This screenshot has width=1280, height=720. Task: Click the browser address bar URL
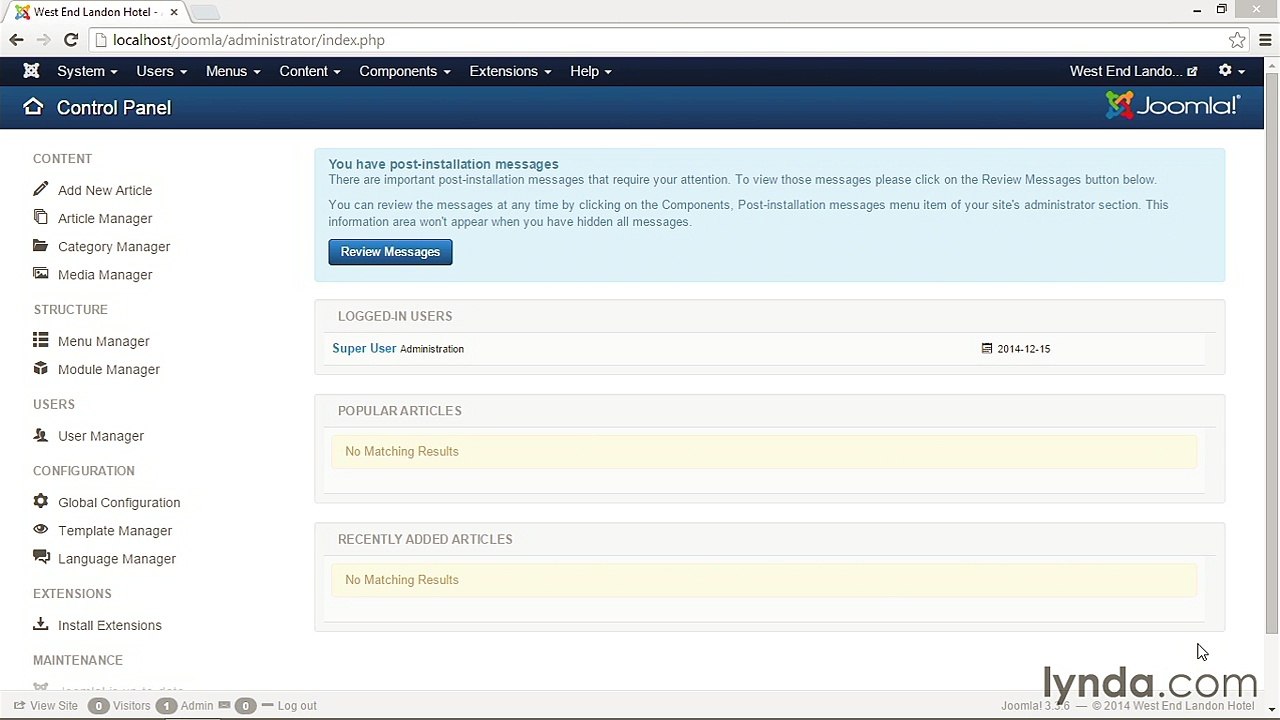pyautogui.click(x=249, y=40)
